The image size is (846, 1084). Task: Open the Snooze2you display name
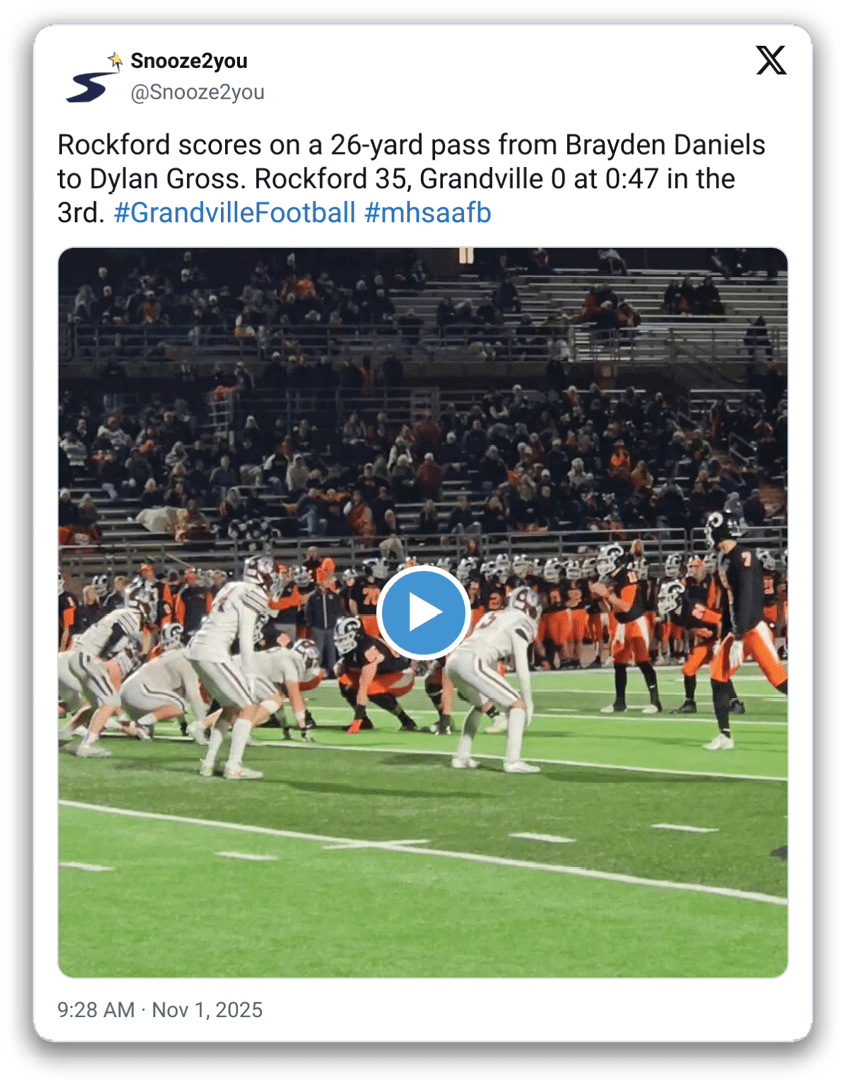[189, 61]
